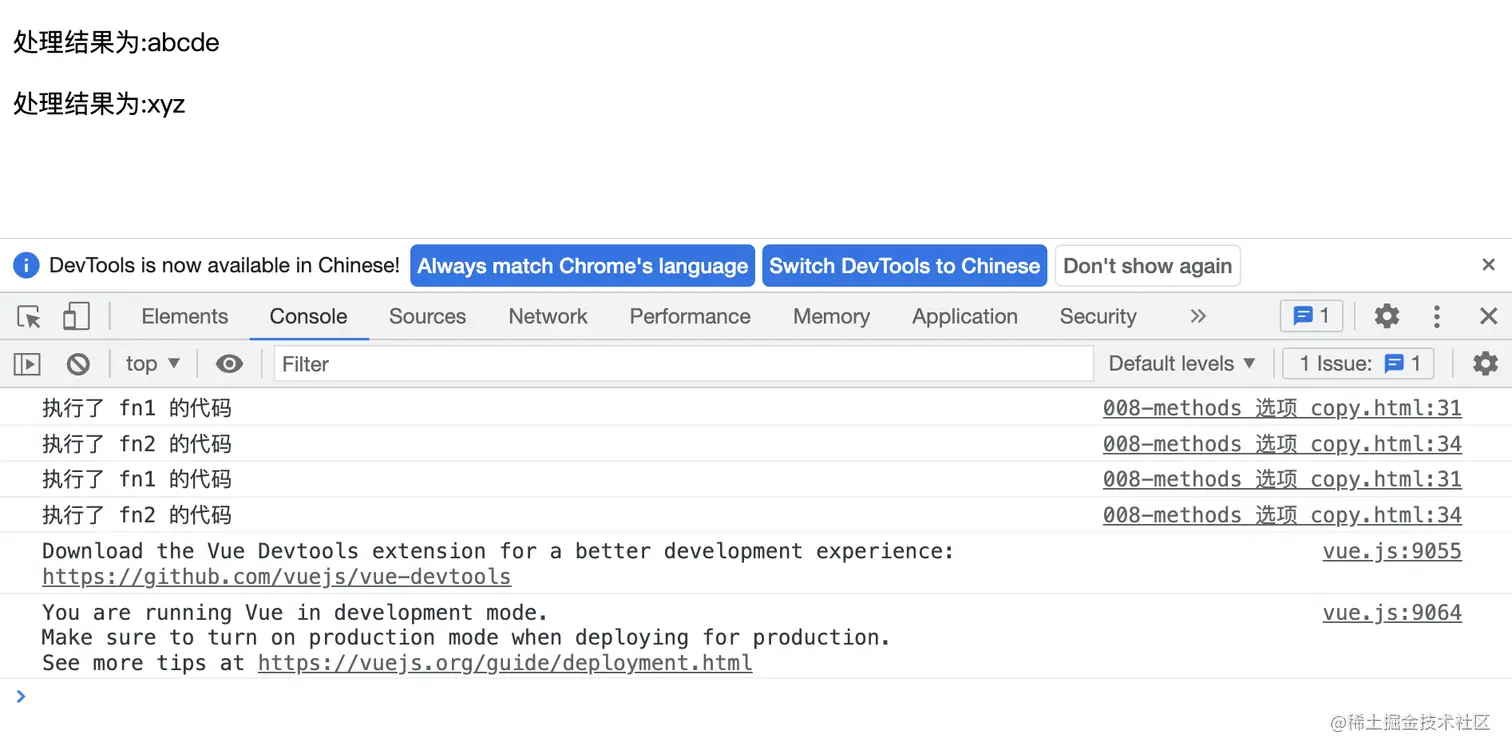This screenshot has height=754, width=1512.
Task: Expand more tabs chevron
Action: click(x=1198, y=317)
